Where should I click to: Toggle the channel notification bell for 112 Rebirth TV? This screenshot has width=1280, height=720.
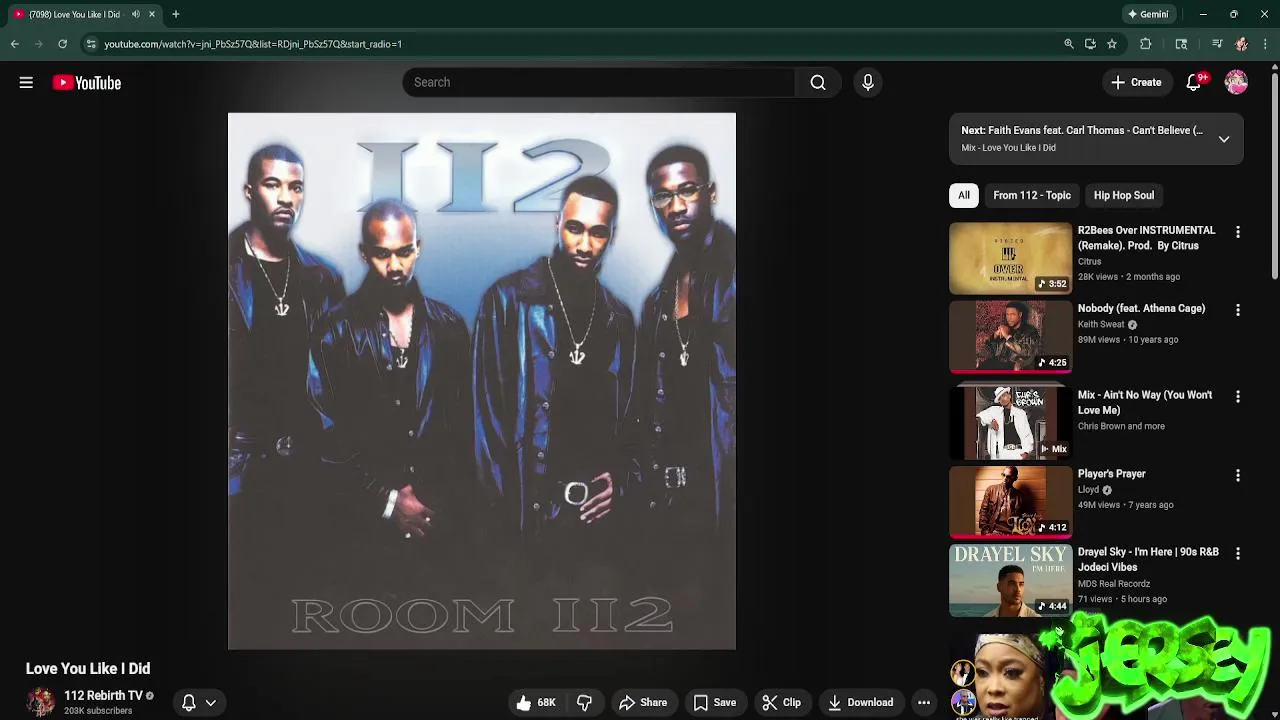[x=188, y=702]
